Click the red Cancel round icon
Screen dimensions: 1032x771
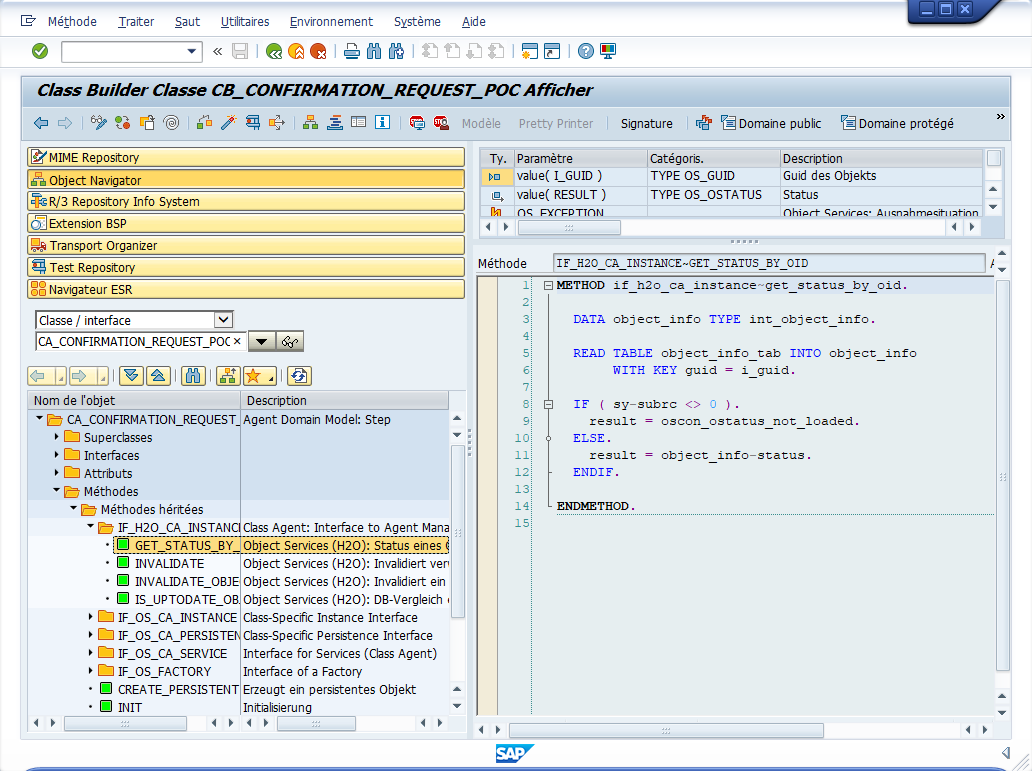coord(319,51)
